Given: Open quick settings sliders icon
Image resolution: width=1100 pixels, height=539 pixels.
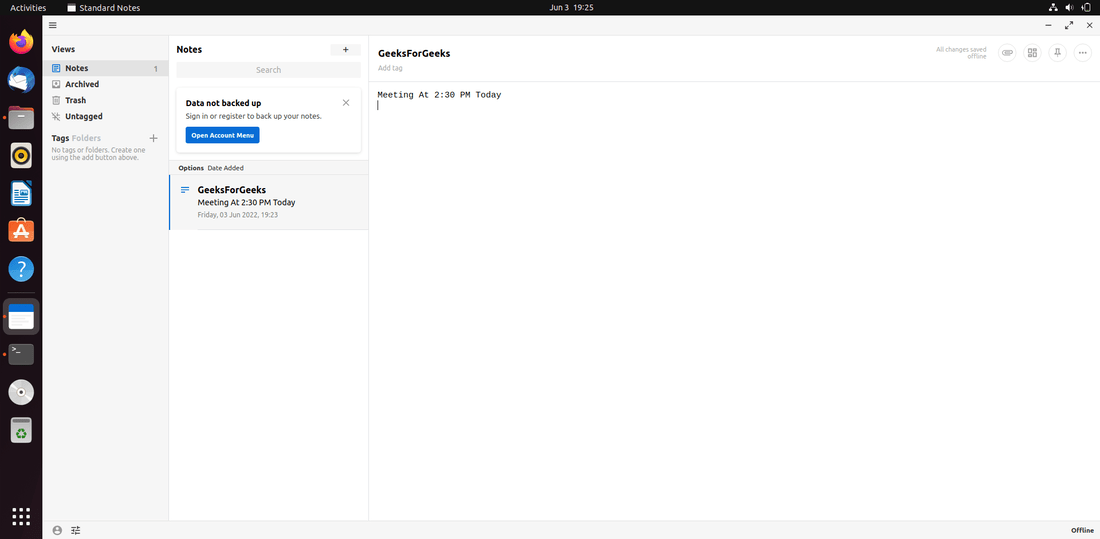Looking at the screenshot, I should [x=76, y=531].
